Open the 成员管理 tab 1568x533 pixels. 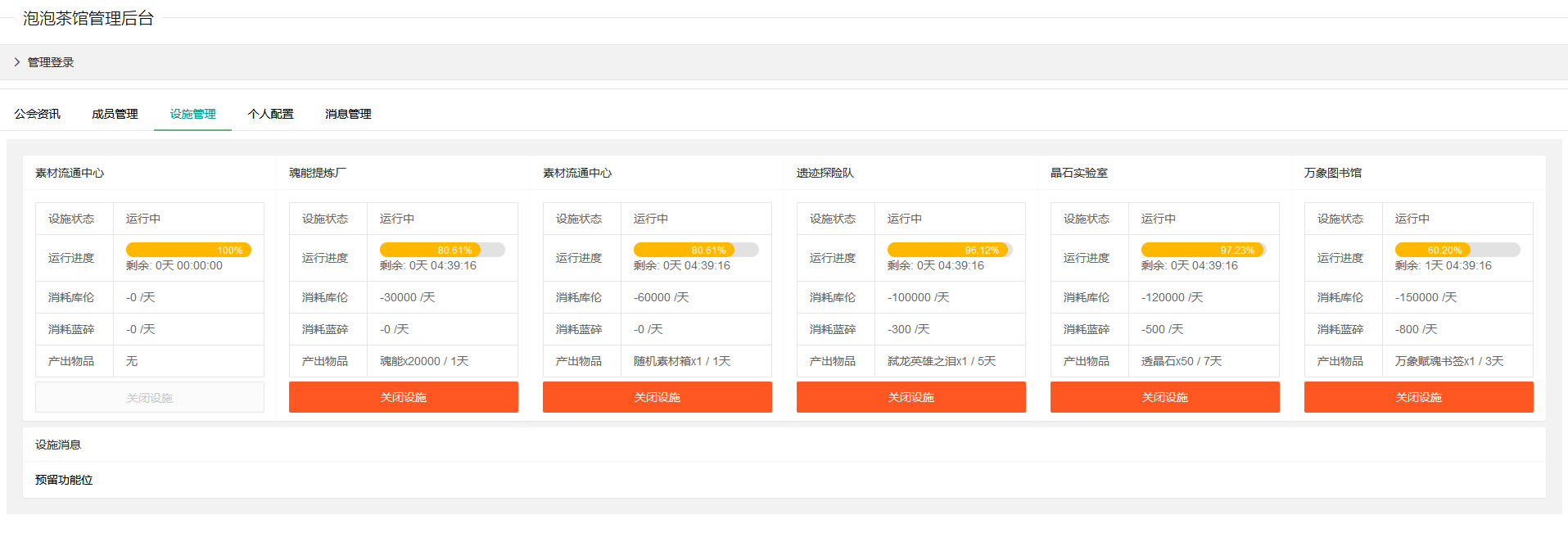click(115, 114)
